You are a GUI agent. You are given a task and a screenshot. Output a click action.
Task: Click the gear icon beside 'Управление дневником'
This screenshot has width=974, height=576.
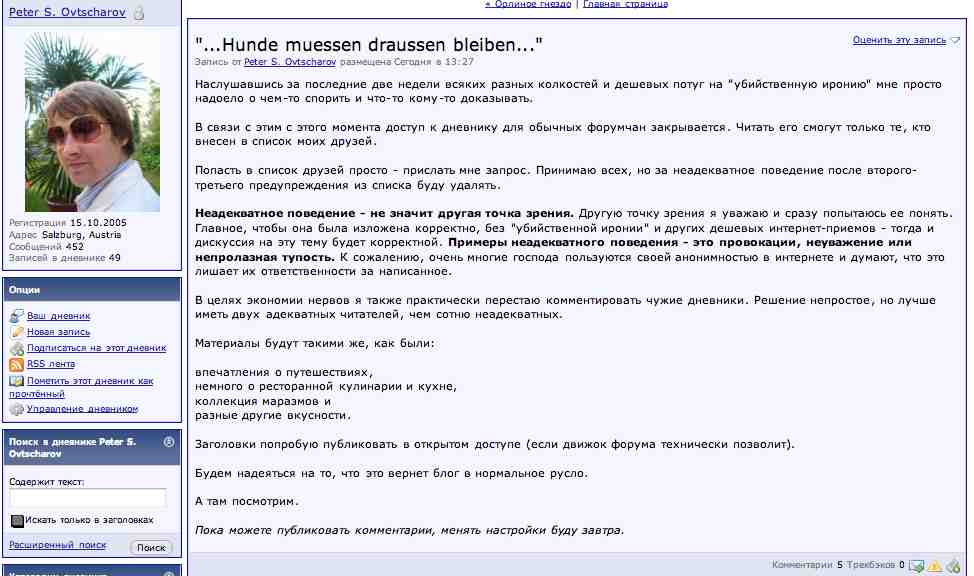coord(16,409)
